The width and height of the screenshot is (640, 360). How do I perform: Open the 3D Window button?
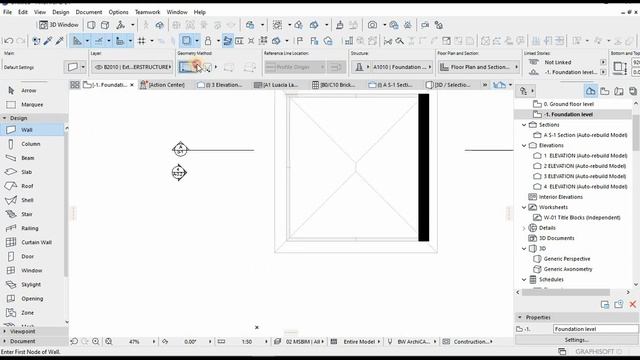(x=59, y=25)
